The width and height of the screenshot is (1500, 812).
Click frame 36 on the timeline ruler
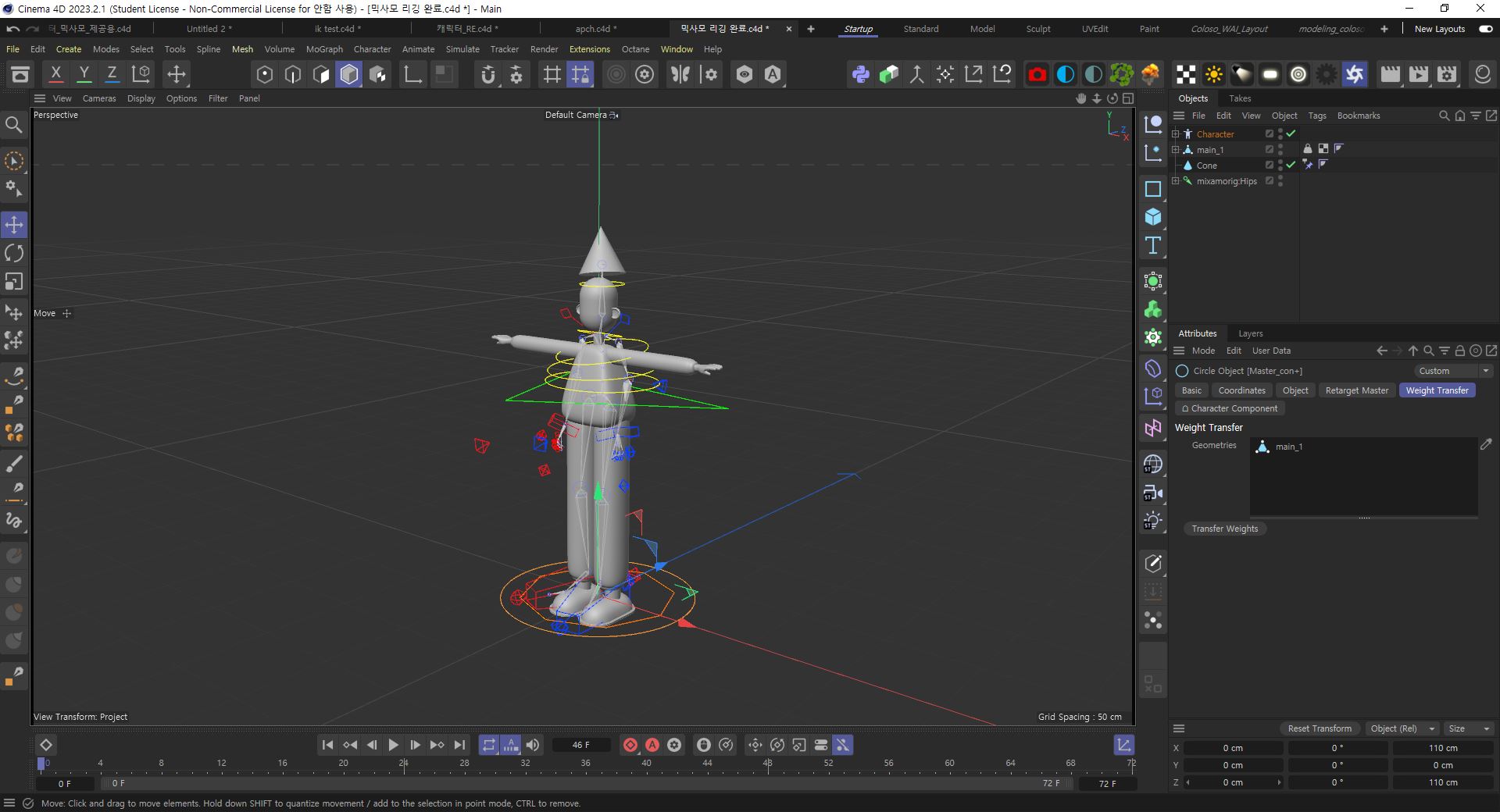point(586,763)
